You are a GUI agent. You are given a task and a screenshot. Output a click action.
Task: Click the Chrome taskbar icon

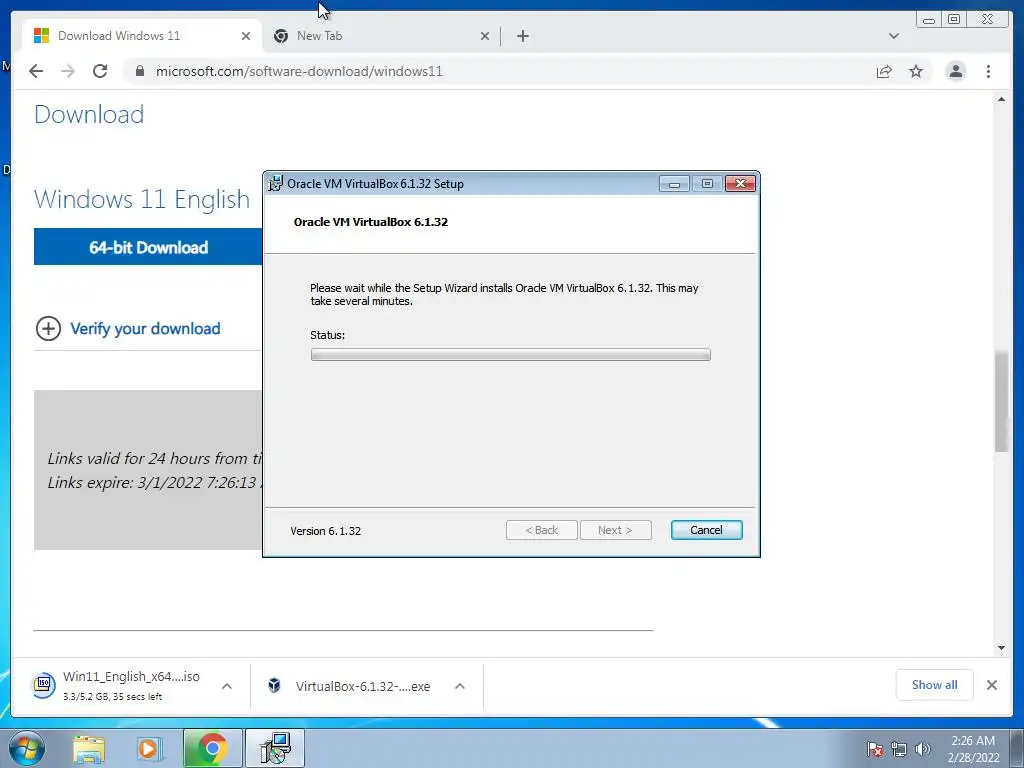212,748
